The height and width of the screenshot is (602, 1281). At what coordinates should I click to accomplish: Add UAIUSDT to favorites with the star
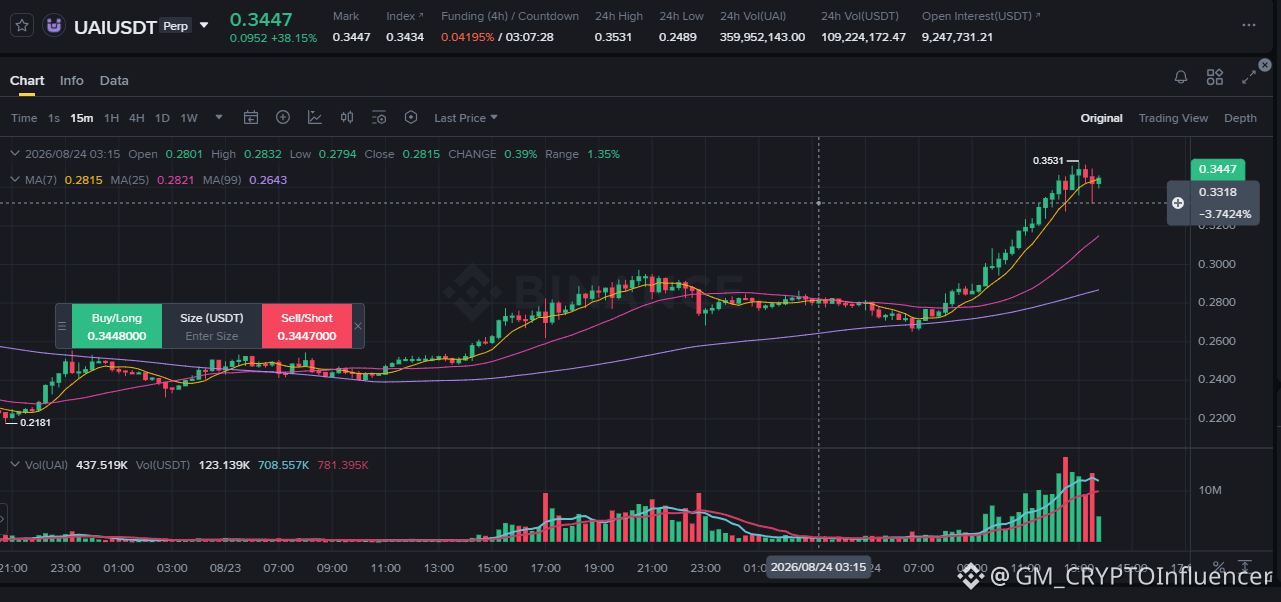(22, 25)
